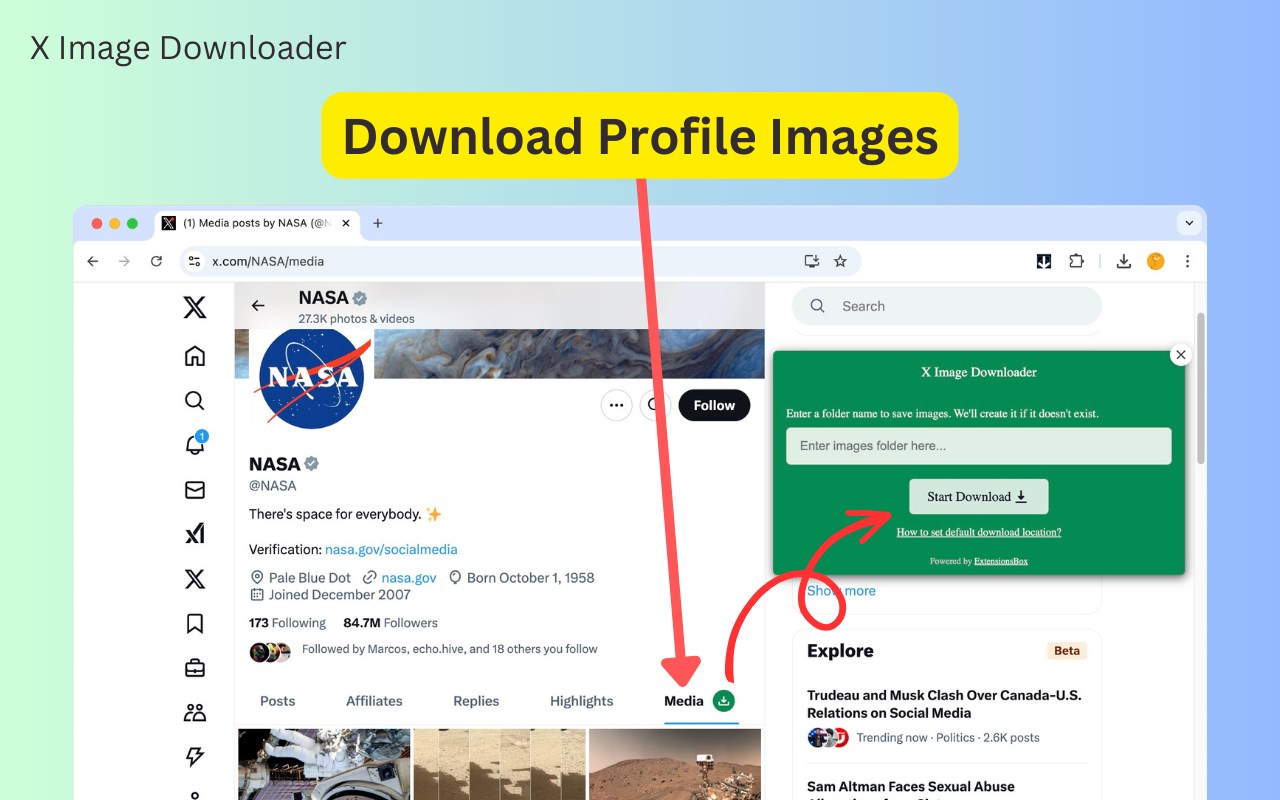Image resolution: width=1280 pixels, height=800 pixels.
Task: Click install app icon in address bar
Action: click(812, 261)
